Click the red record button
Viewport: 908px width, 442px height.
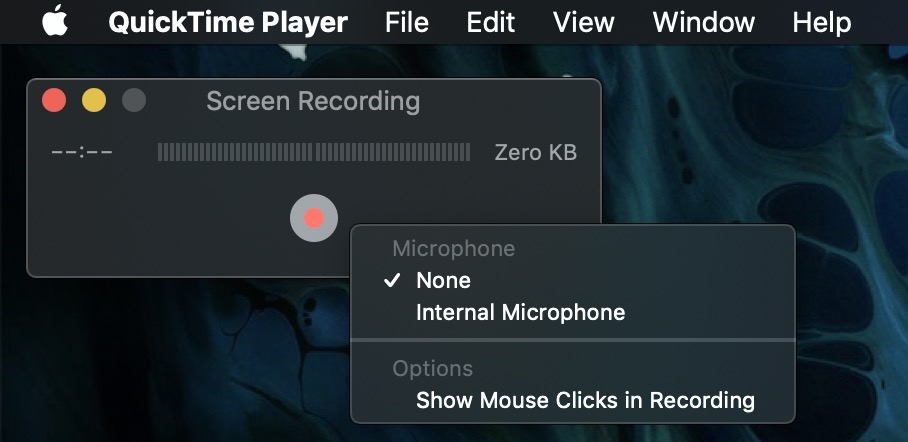tap(314, 218)
